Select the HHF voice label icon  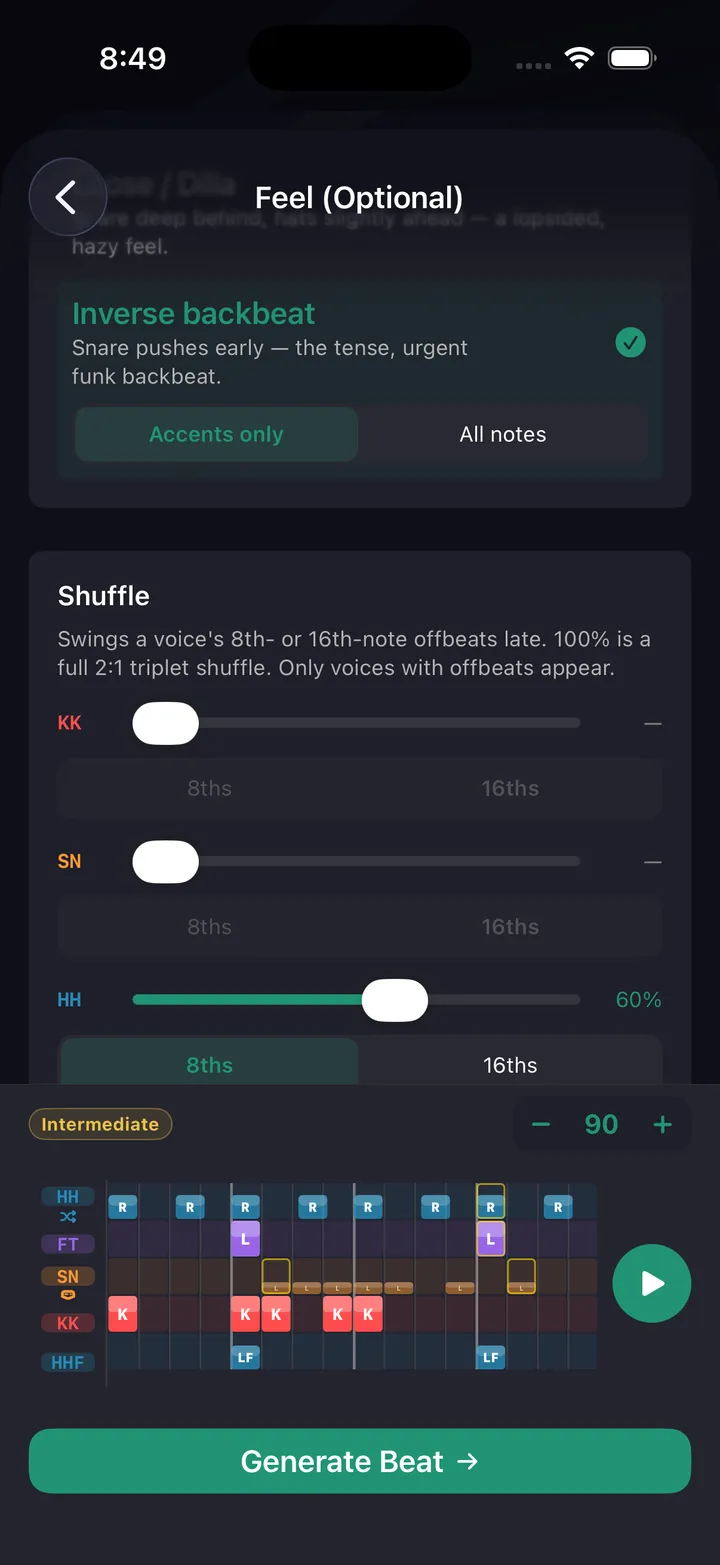[67, 1361]
